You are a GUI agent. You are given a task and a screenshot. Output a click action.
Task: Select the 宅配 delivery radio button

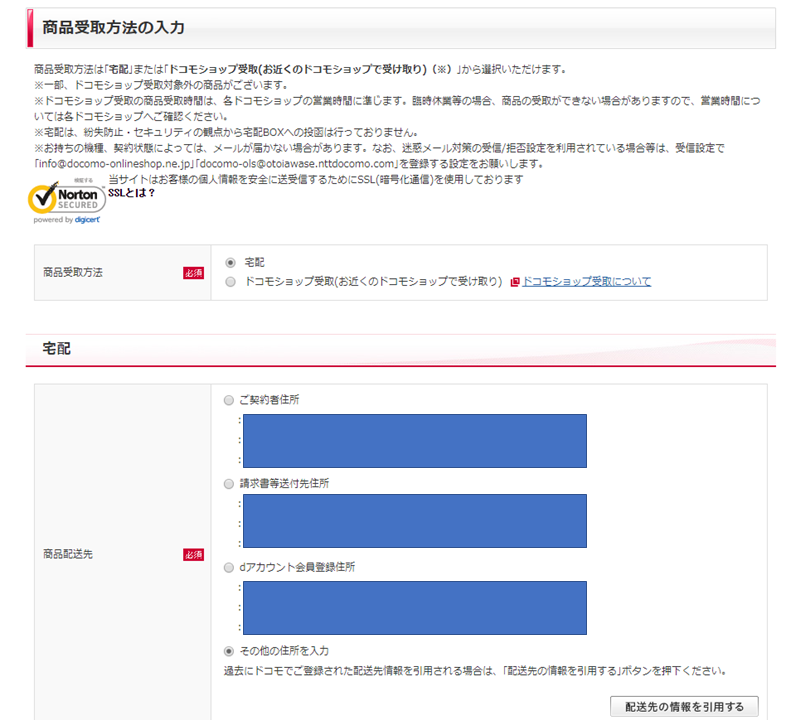click(x=231, y=263)
